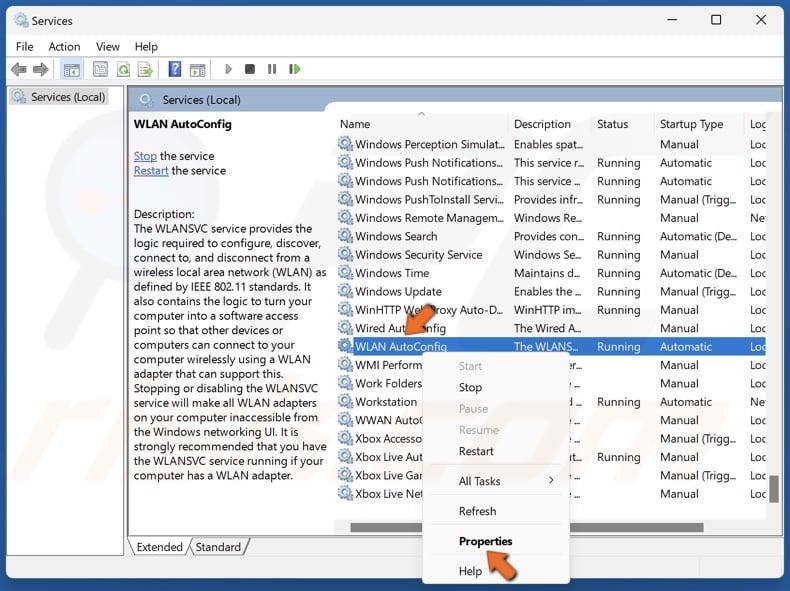Sort by the Status column header
This screenshot has width=790, height=591.
pos(622,124)
